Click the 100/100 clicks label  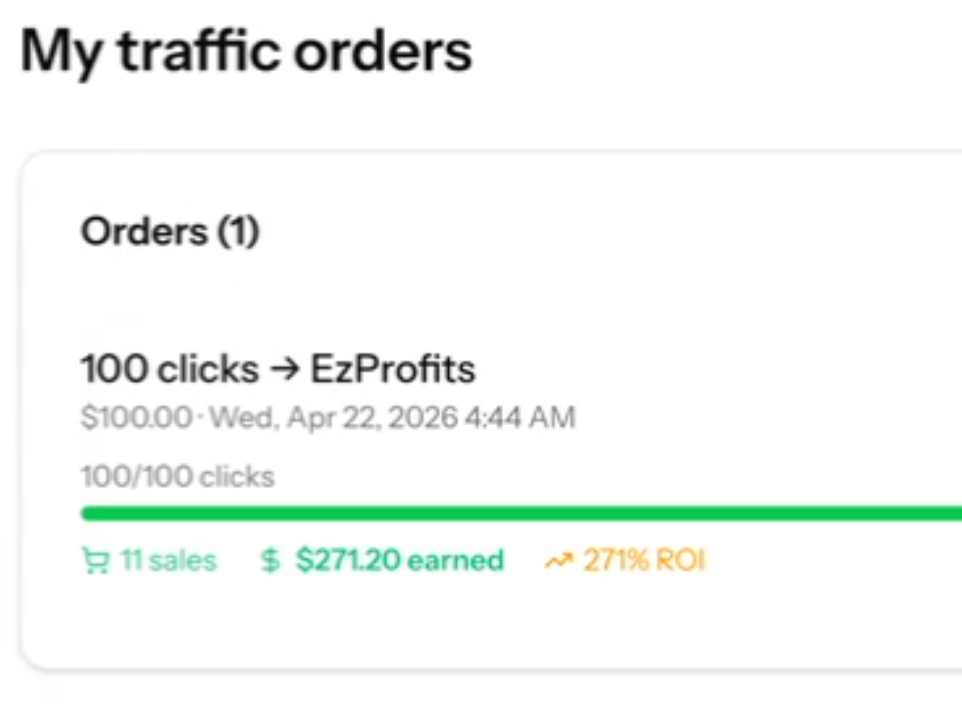pos(177,477)
